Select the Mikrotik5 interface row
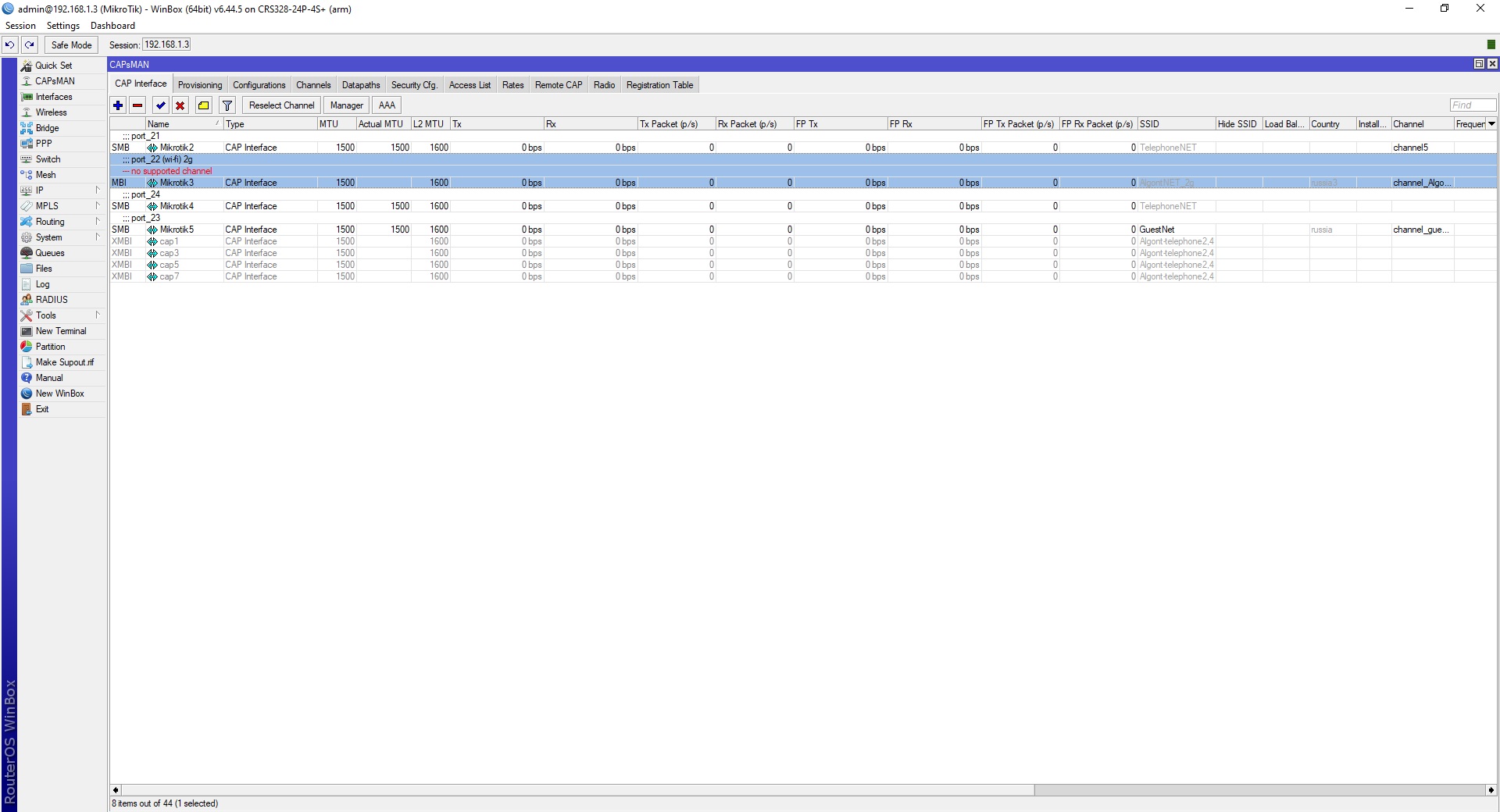 [x=803, y=230]
